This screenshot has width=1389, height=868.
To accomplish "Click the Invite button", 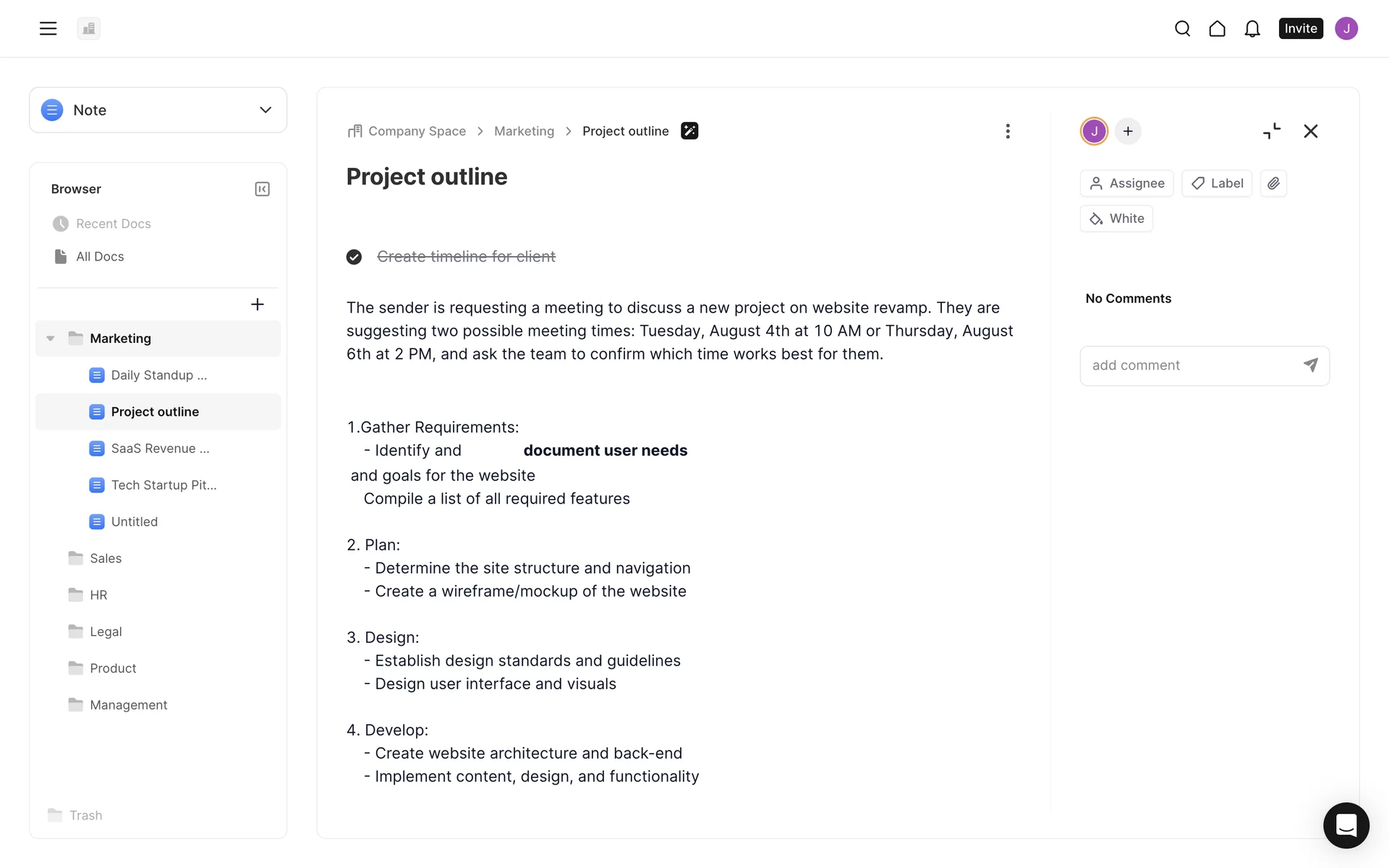I will pyautogui.click(x=1300, y=29).
